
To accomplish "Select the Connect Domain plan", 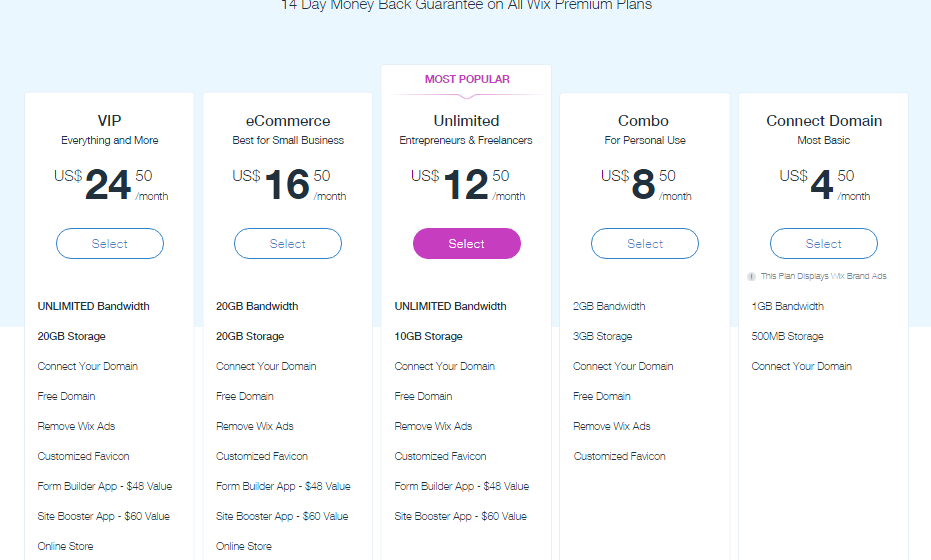I will pos(824,243).
